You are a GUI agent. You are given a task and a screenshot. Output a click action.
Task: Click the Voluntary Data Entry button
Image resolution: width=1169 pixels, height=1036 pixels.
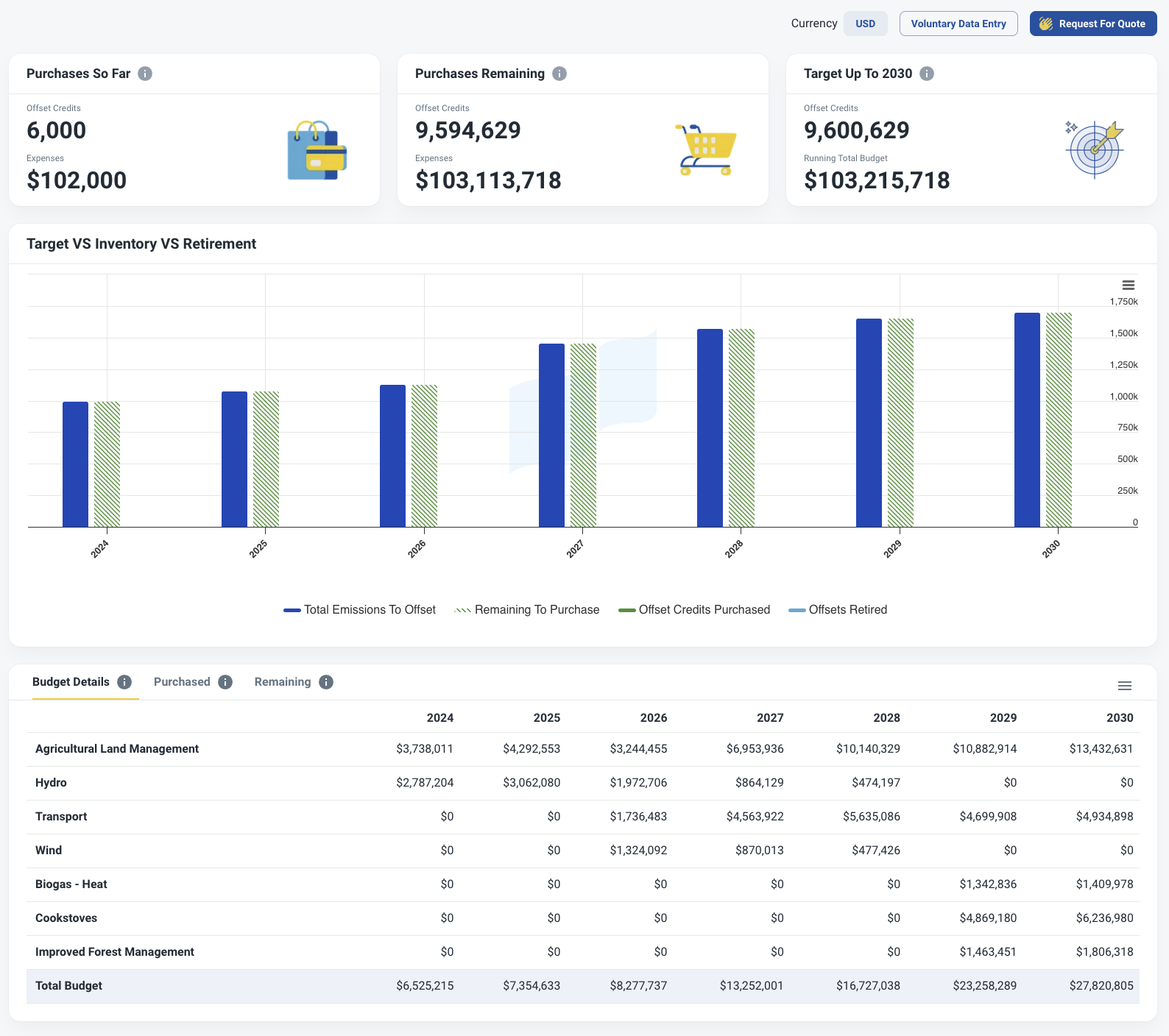[x=958, y=24]
